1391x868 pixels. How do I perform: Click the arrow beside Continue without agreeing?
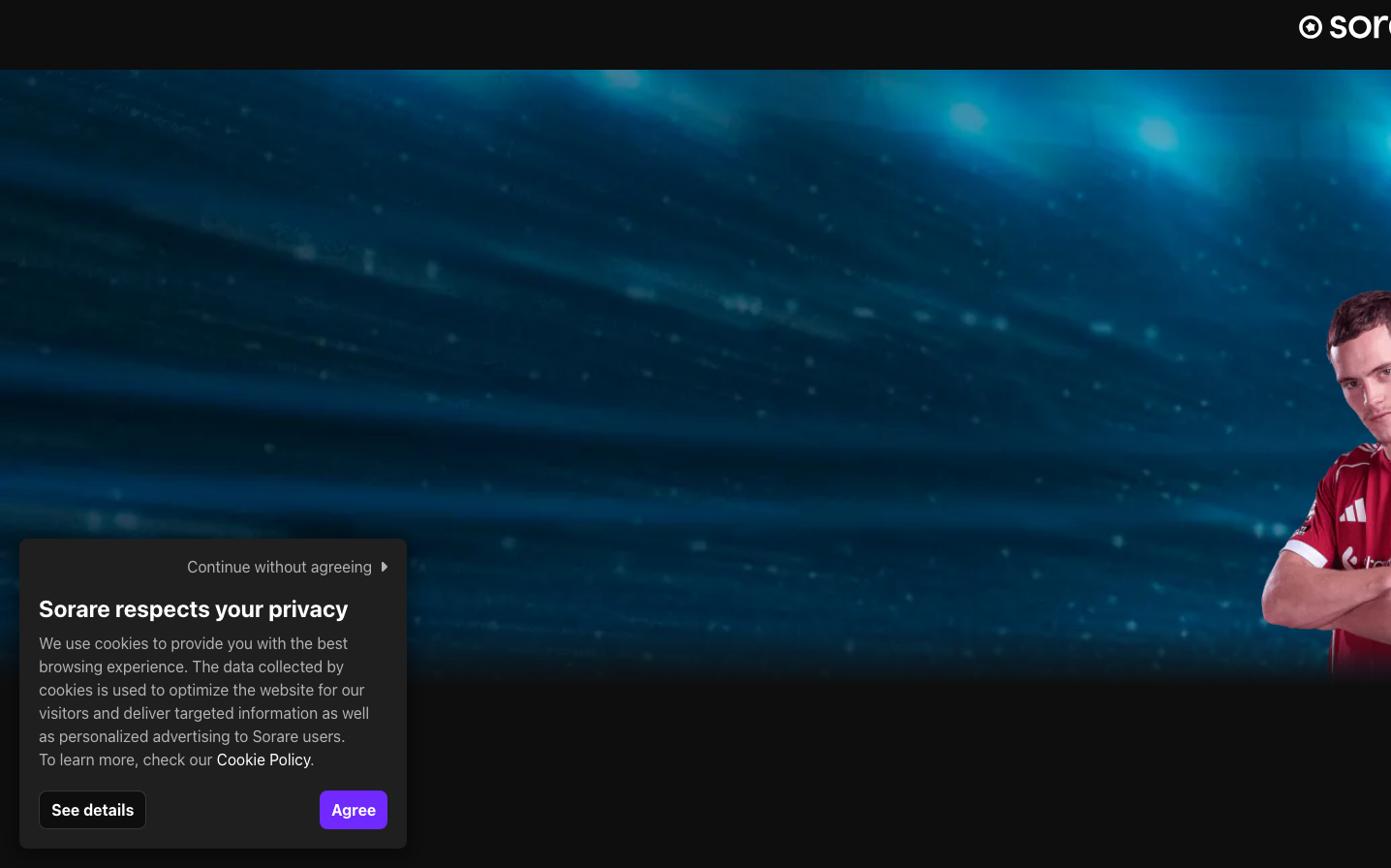385,567
